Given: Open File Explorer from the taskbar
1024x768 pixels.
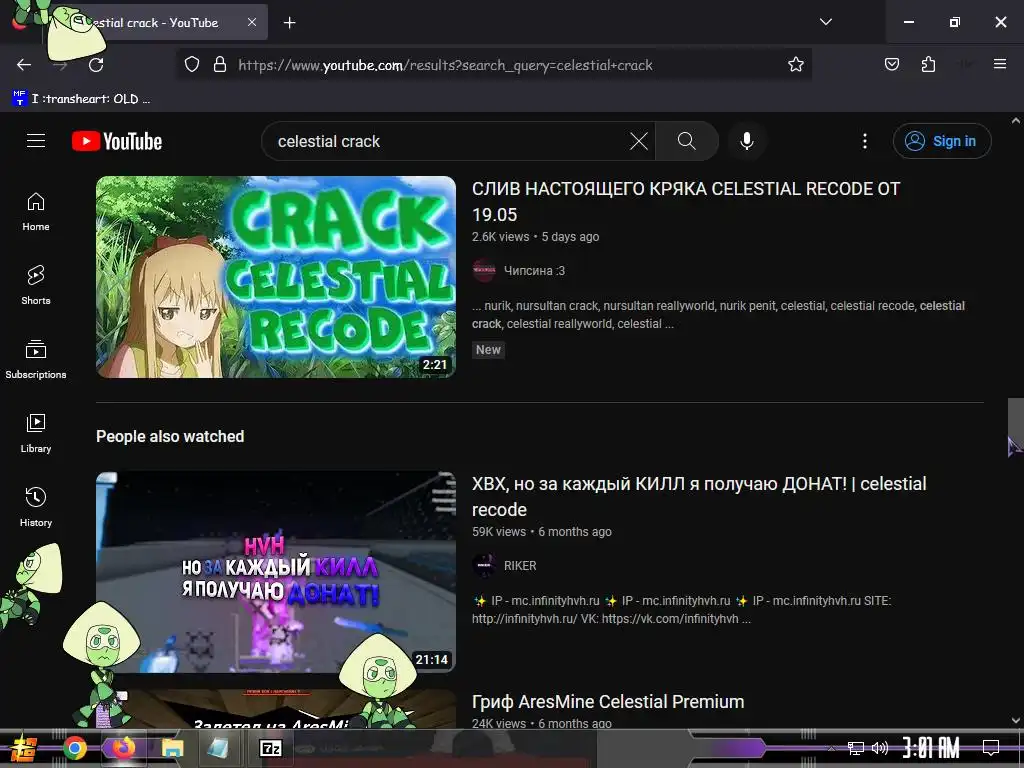Looking at the screenshot, I should [x=173, y=748].
